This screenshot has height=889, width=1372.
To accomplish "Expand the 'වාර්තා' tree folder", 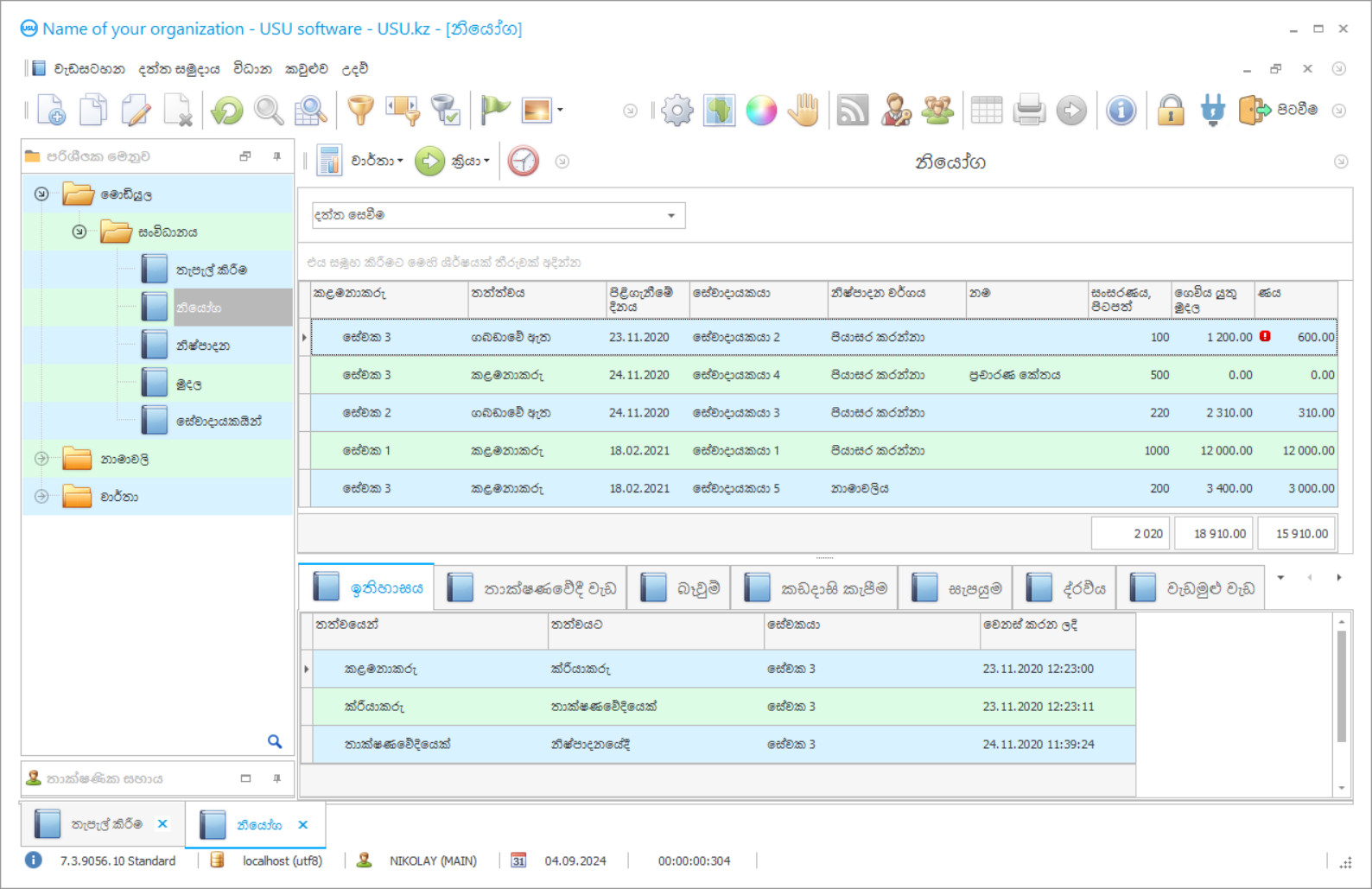I will pos(41,496).
